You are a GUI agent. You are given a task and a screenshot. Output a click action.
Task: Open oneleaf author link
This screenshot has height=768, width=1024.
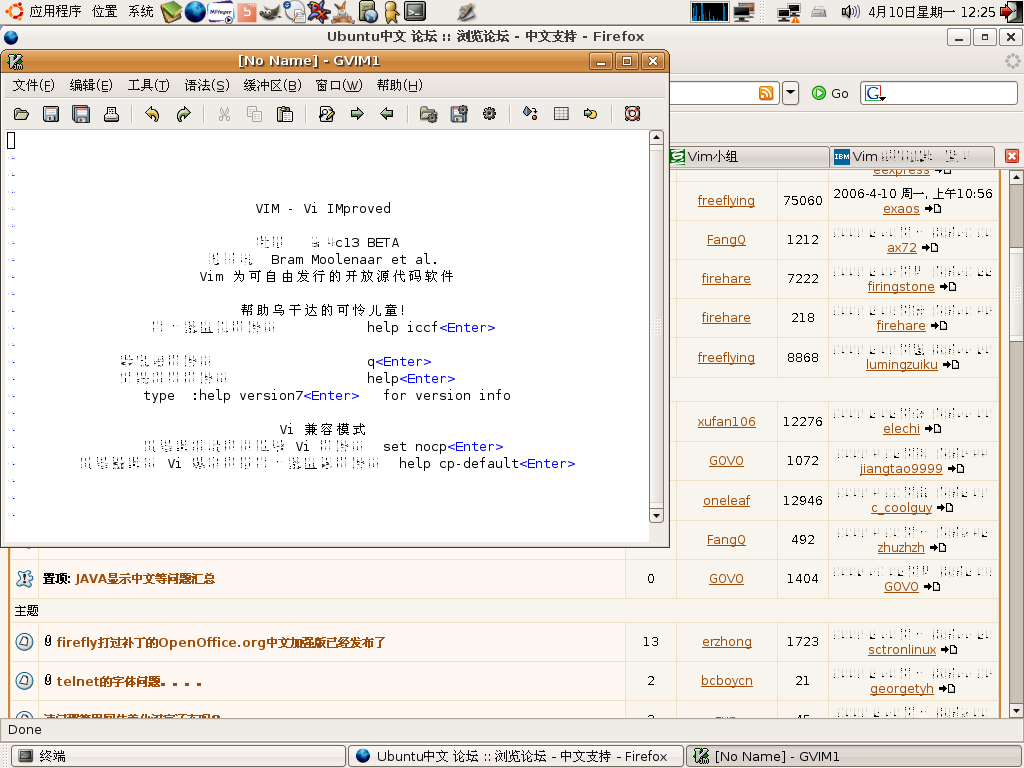(726, 500)
